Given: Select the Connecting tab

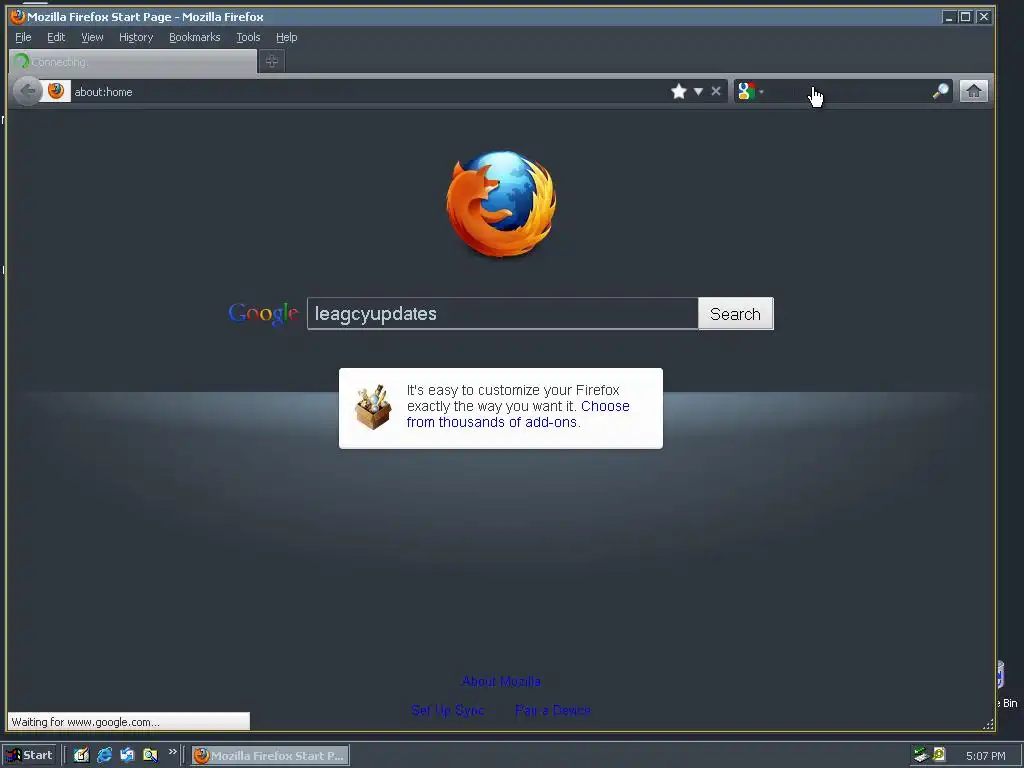Looking at the screenshot, I should click(x=133, y=61).
